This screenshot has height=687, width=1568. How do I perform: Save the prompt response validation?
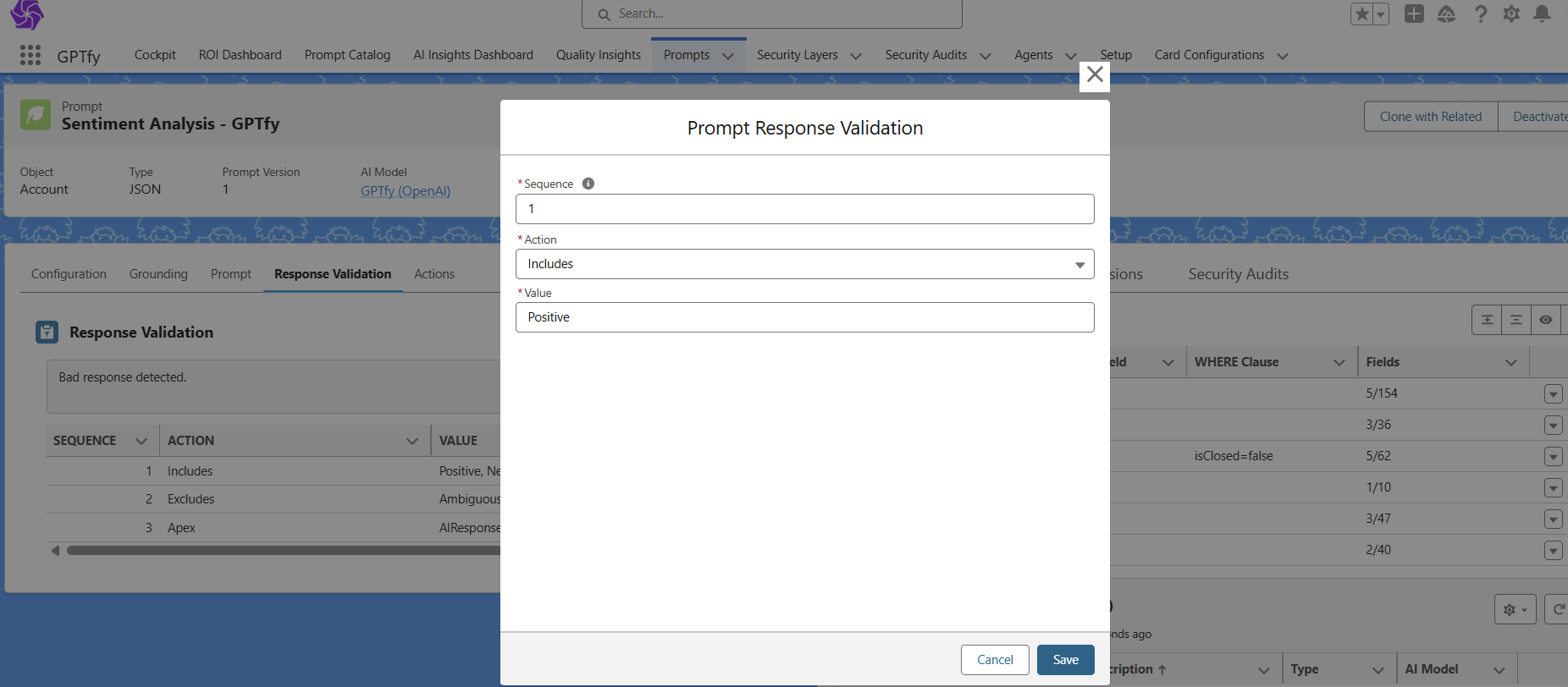(1065, 660)
